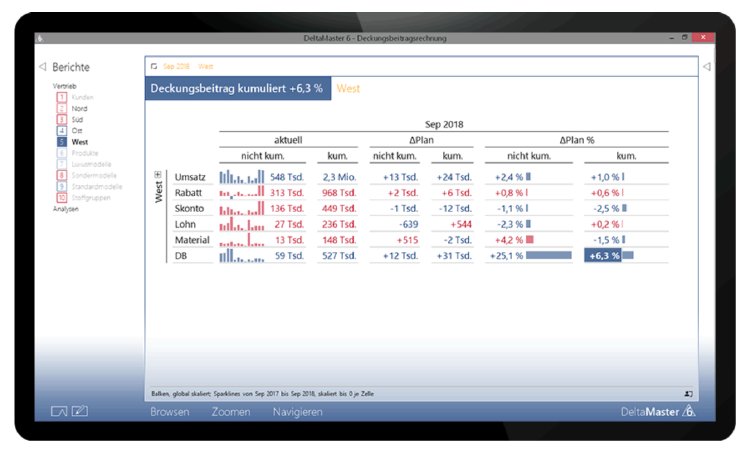Select the Sep 2018 filter breadcrumb

tap(176, 66)
